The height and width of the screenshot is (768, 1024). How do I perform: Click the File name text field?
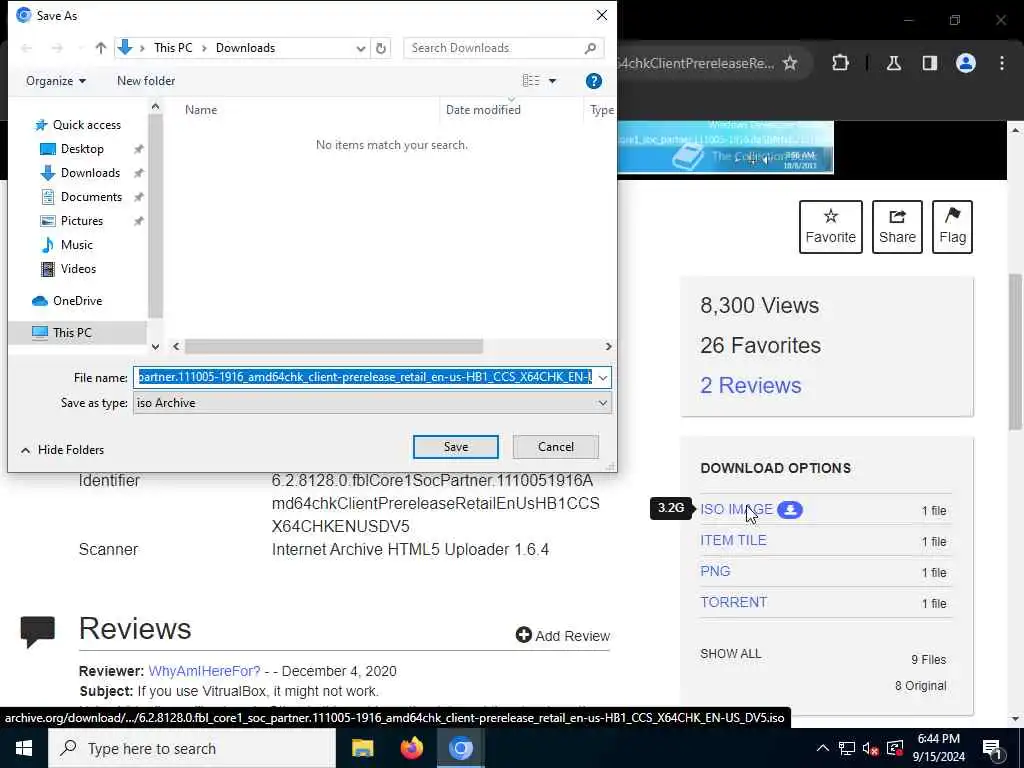pos(364,377)
